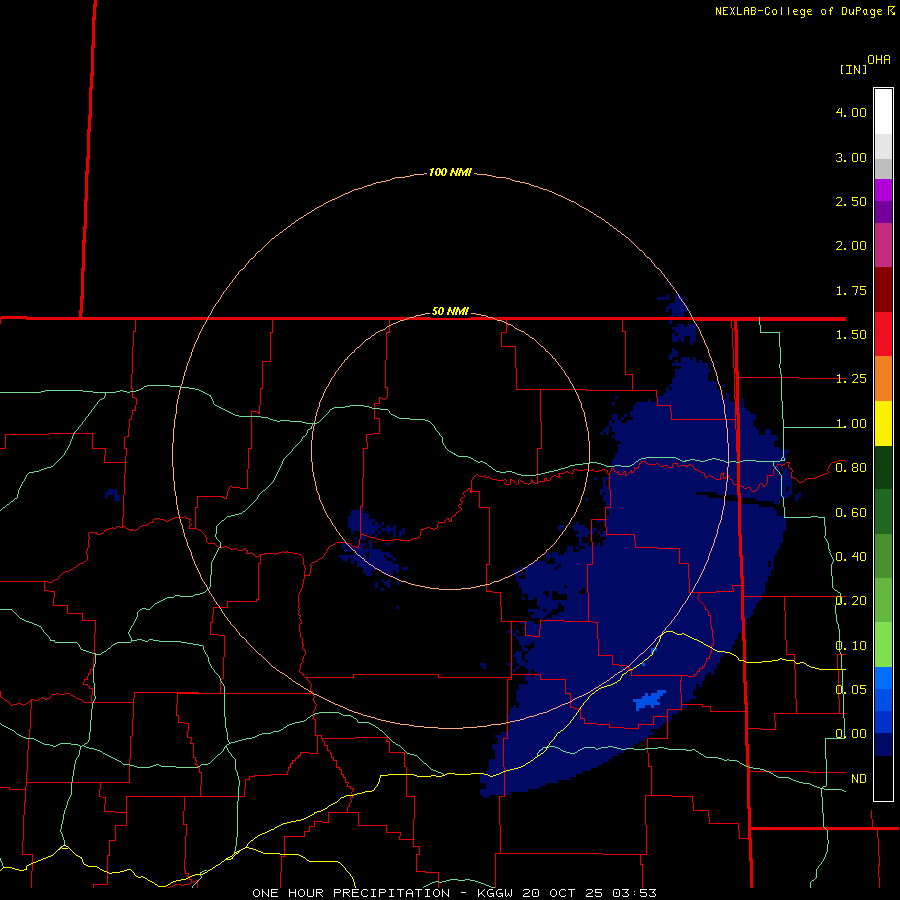Viewport: 900px width, 900px height.
Task: Click the light blue precipitation patch on map
Action: point(650,700)
